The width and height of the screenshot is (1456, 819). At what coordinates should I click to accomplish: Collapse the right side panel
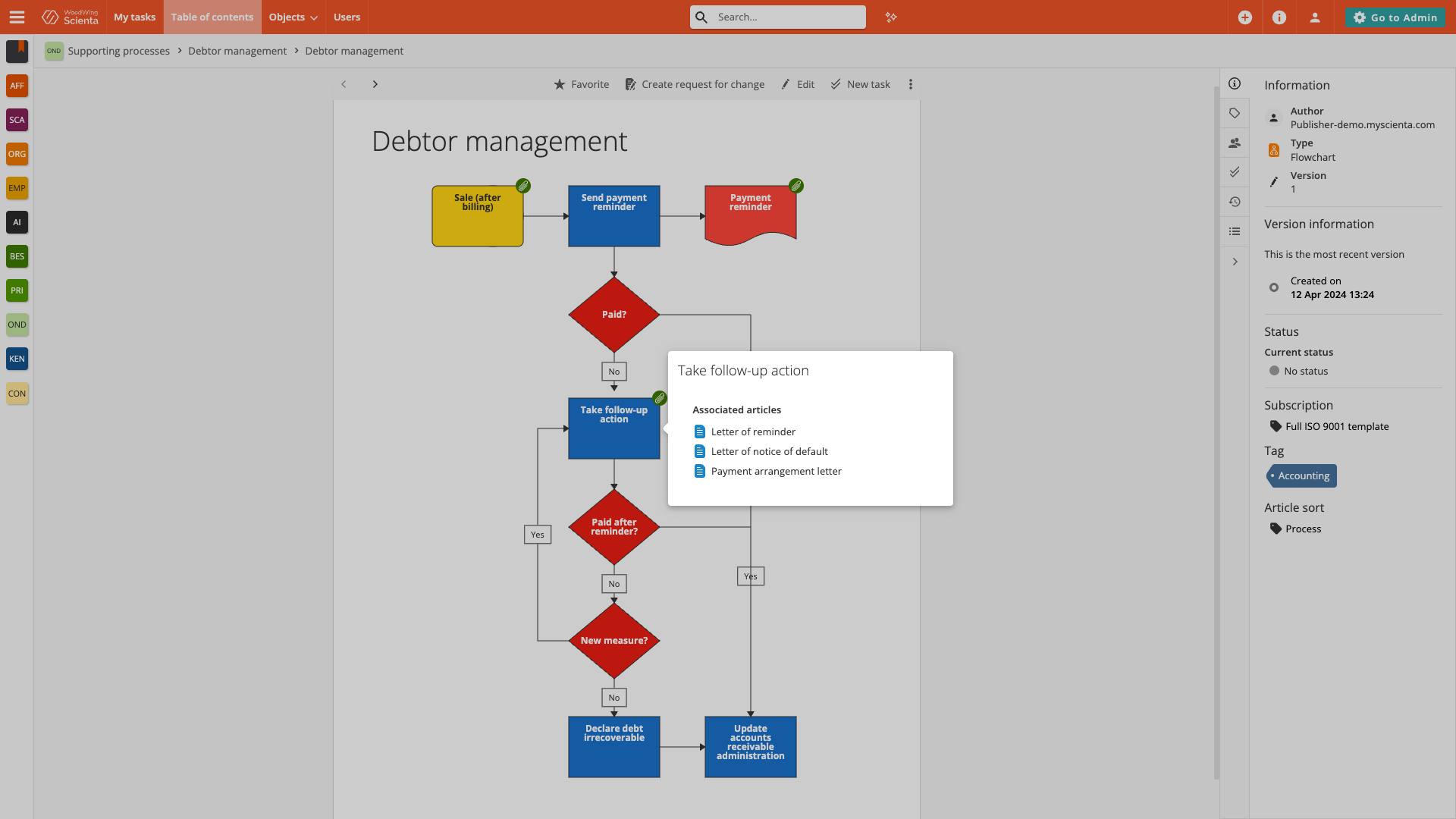[x=1235, y=262]
